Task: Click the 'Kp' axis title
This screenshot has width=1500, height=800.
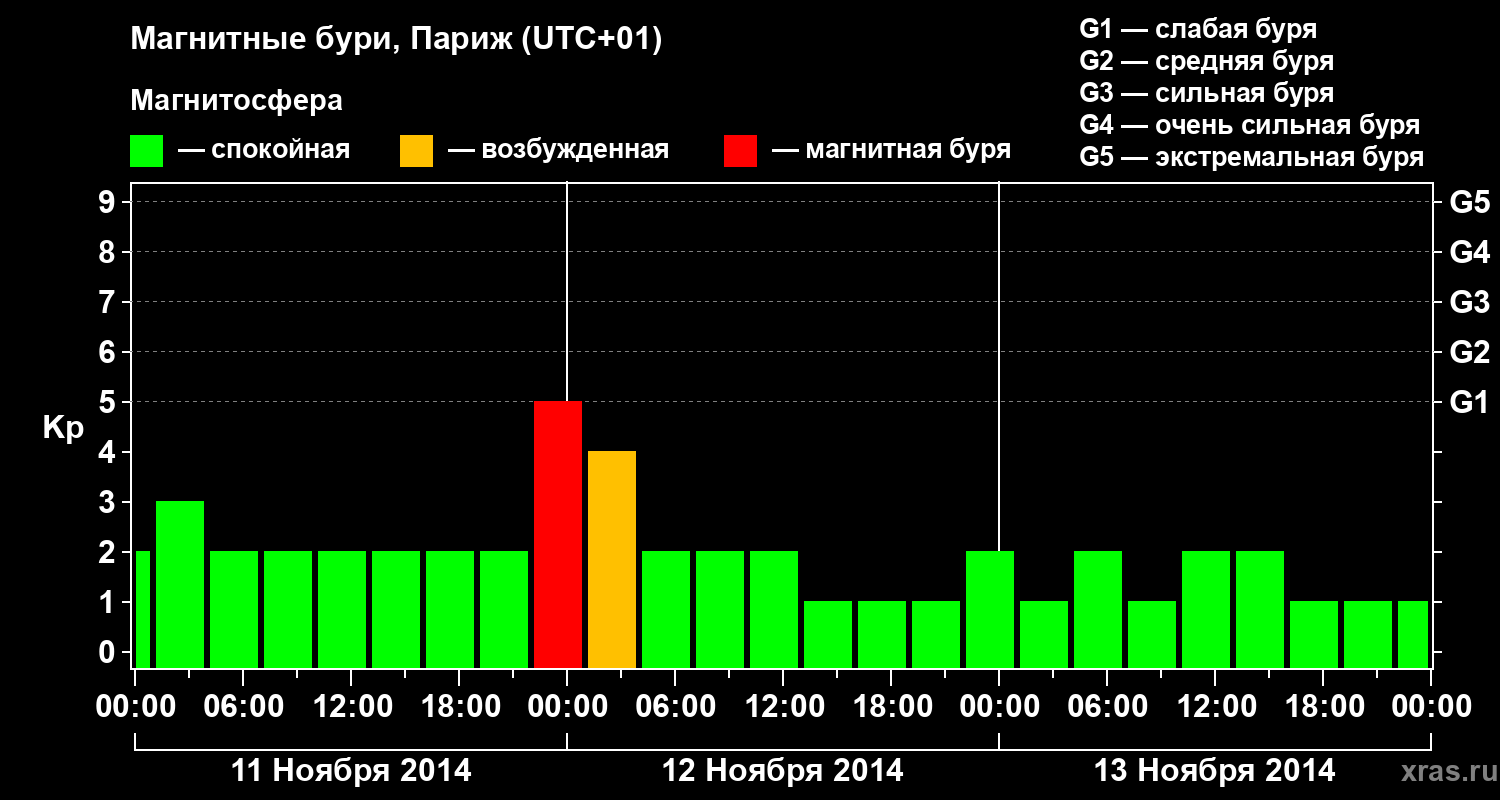Action: tap(63, 428)
